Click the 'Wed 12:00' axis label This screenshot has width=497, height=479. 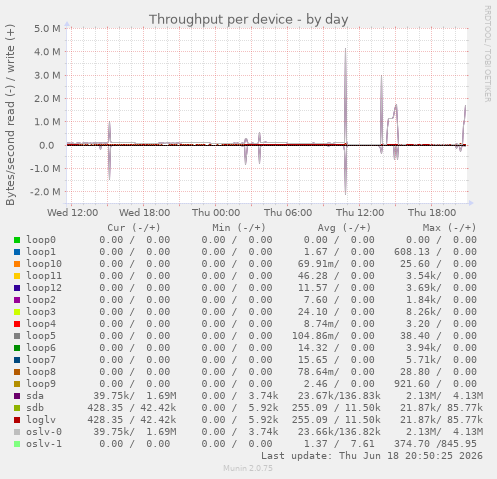point(72,213)
